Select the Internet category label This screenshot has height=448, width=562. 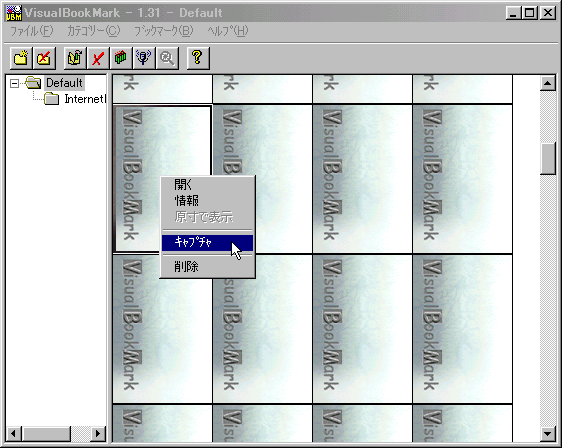[x=85, y=99]
